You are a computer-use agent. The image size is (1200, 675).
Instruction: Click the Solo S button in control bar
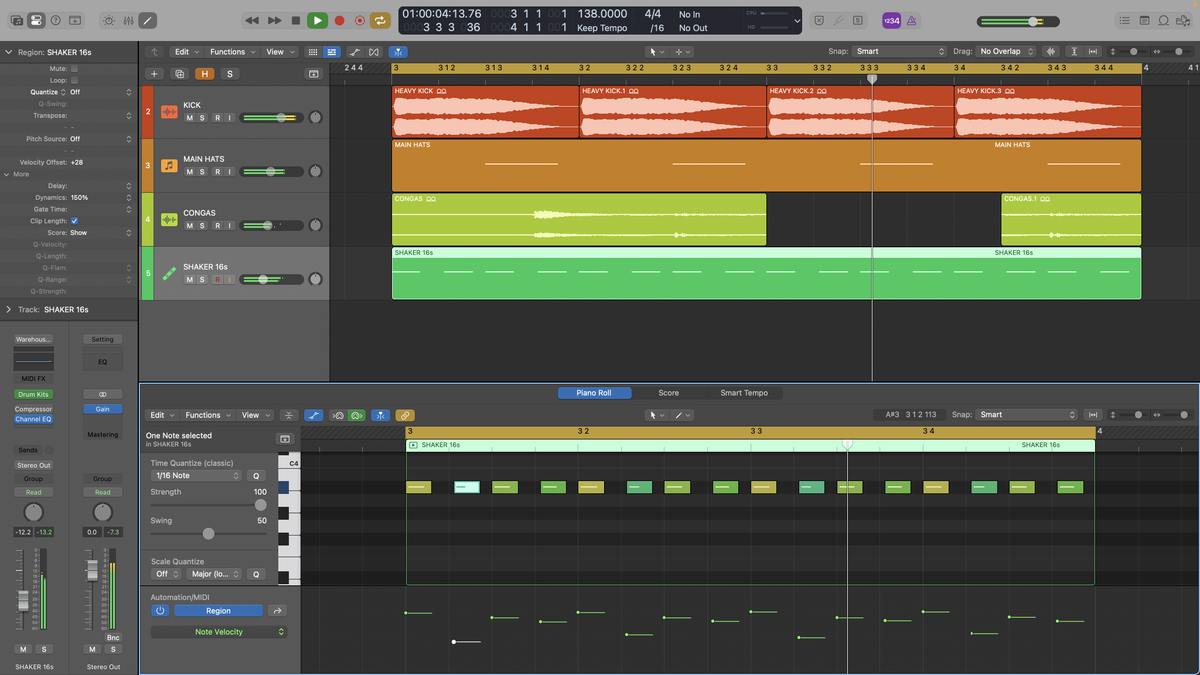pos(859,20)
